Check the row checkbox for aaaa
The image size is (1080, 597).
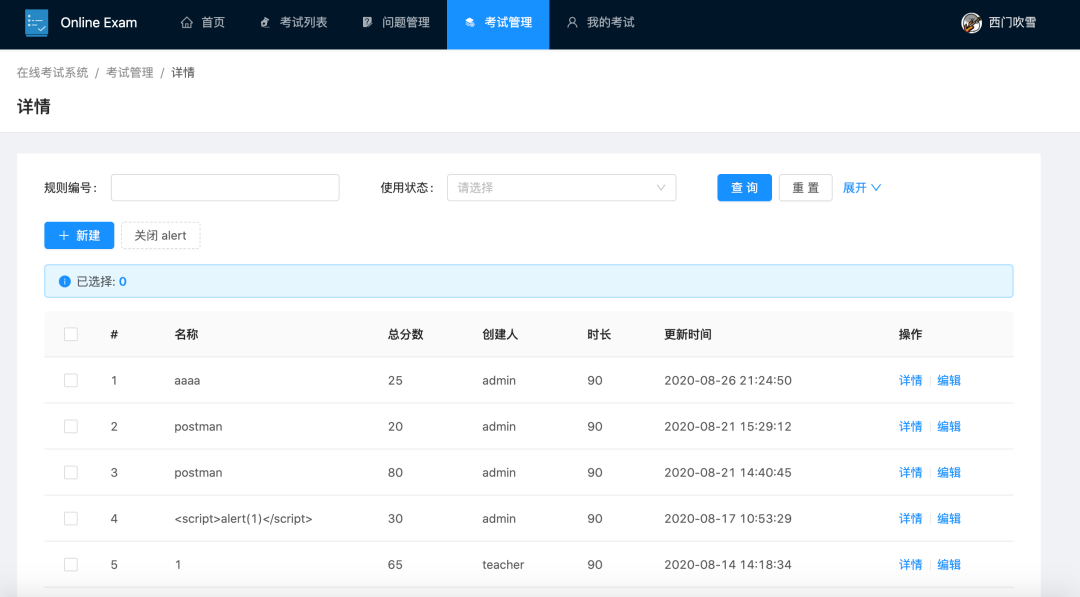(71, 380)
